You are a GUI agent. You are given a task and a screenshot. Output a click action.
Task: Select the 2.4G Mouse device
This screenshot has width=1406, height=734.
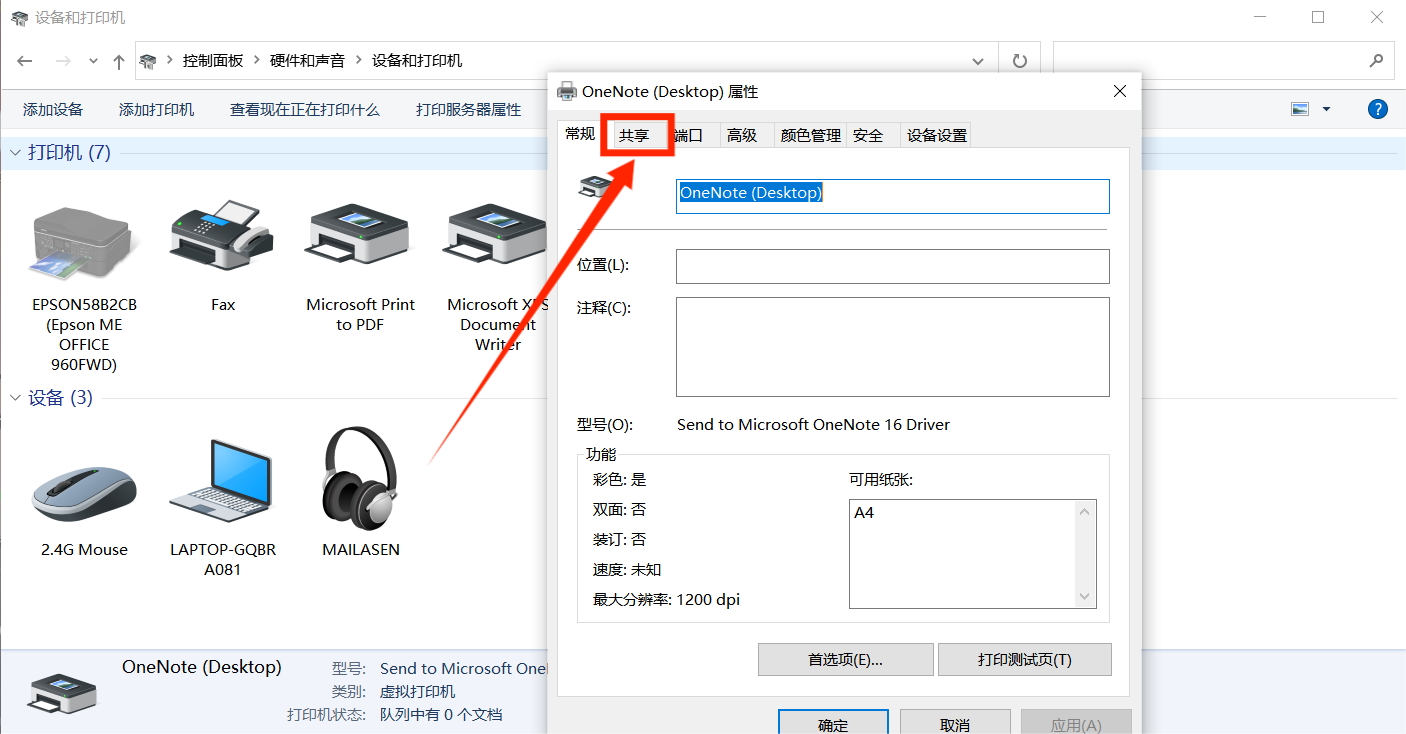coord(84,494)
